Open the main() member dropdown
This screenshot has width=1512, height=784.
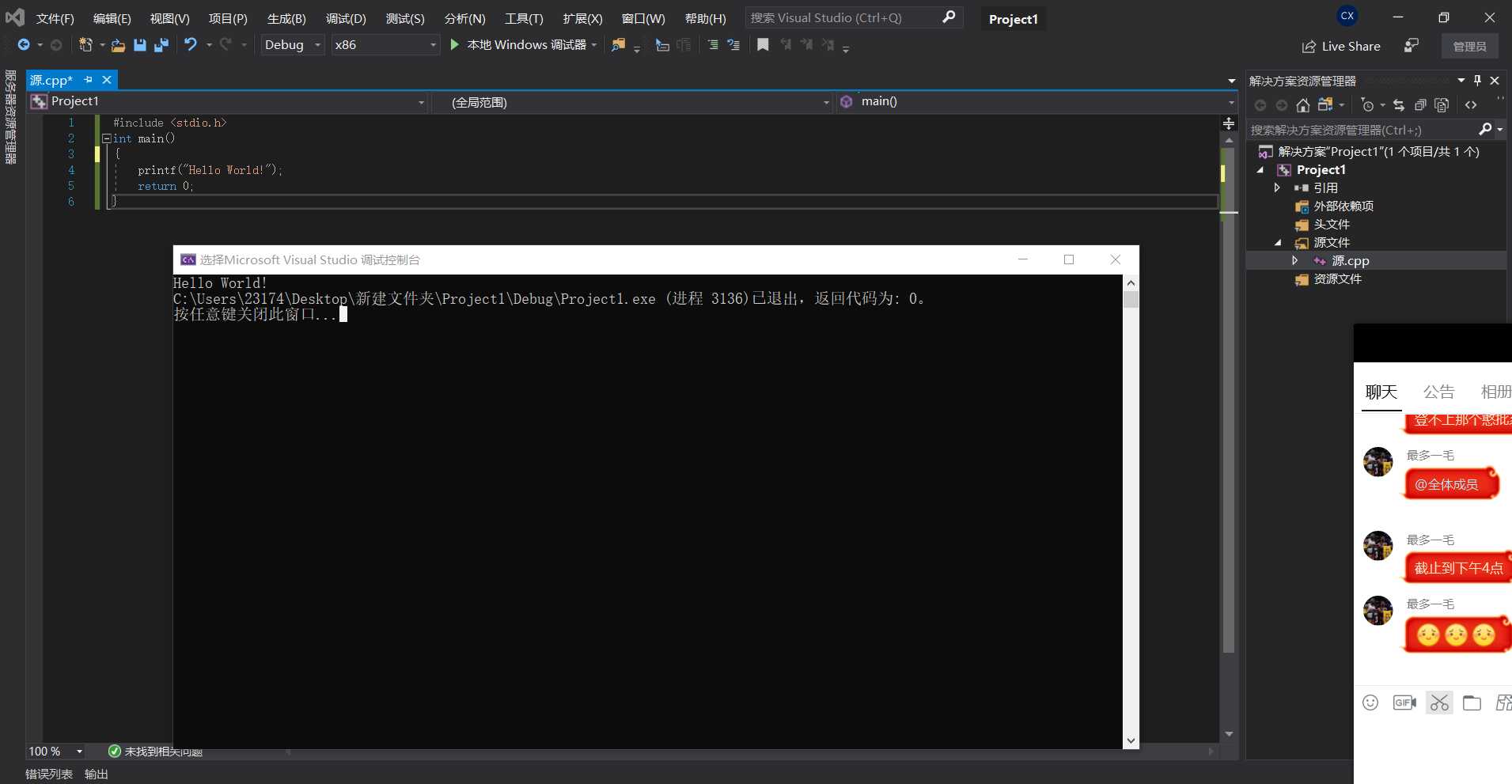pos(1036,102)
